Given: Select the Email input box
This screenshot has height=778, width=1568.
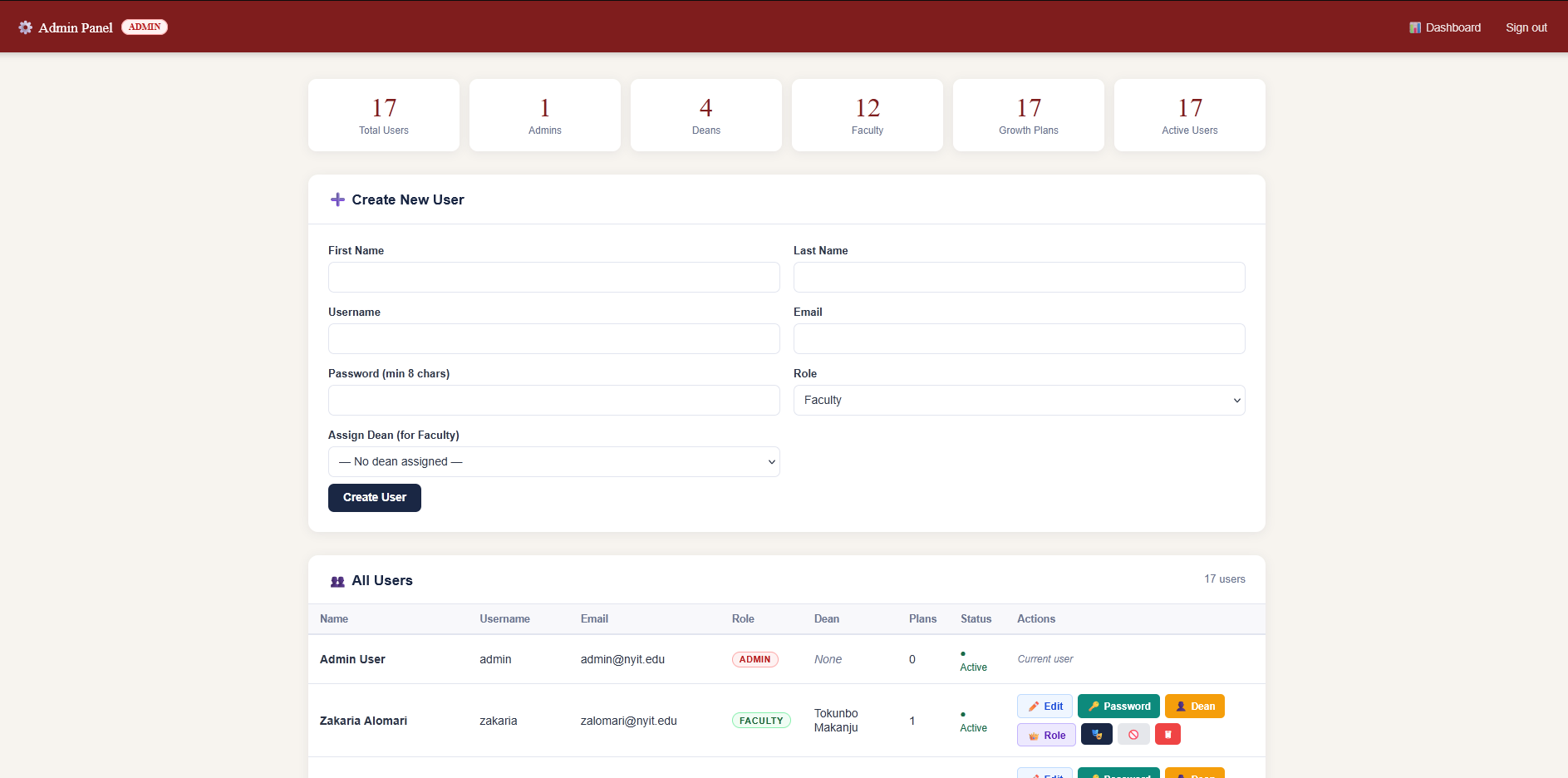Looking at the screenshot, I should point(1019,339).
